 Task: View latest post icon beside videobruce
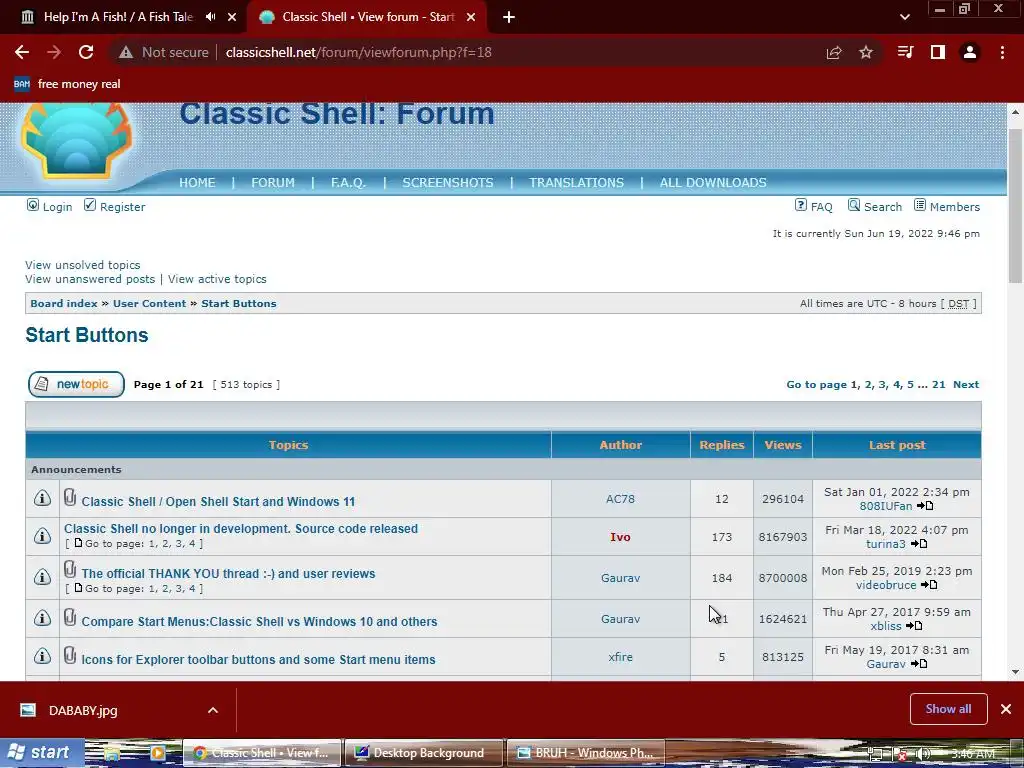(929, 585)
